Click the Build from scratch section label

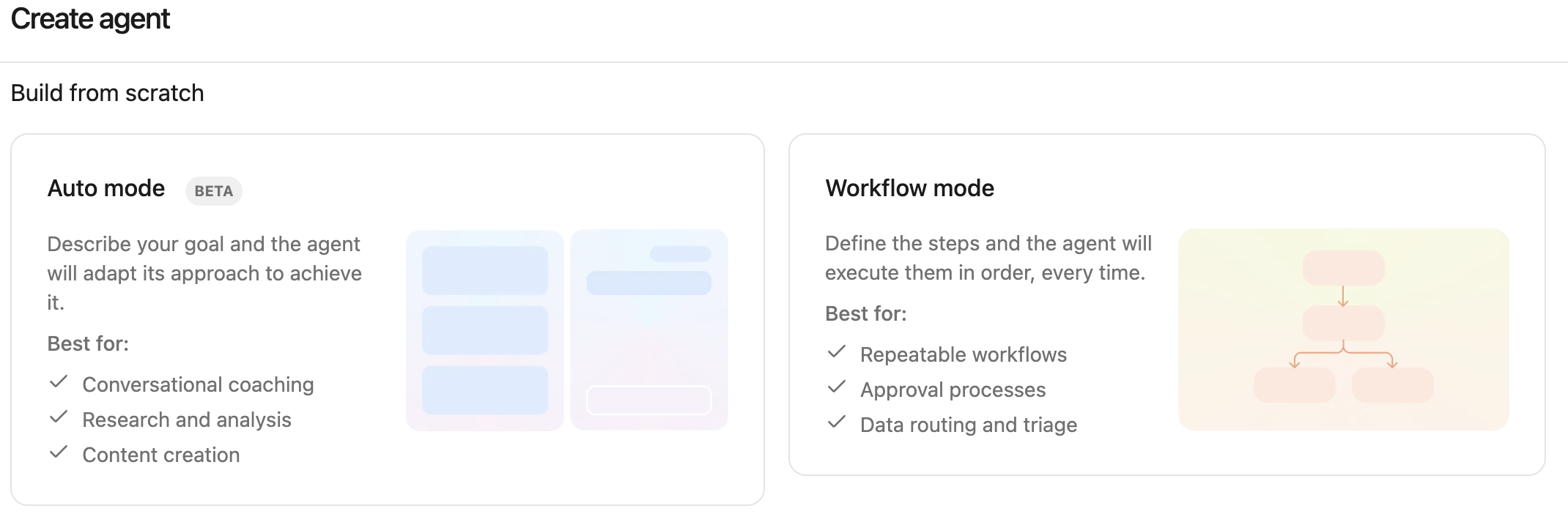pos(107,93)
